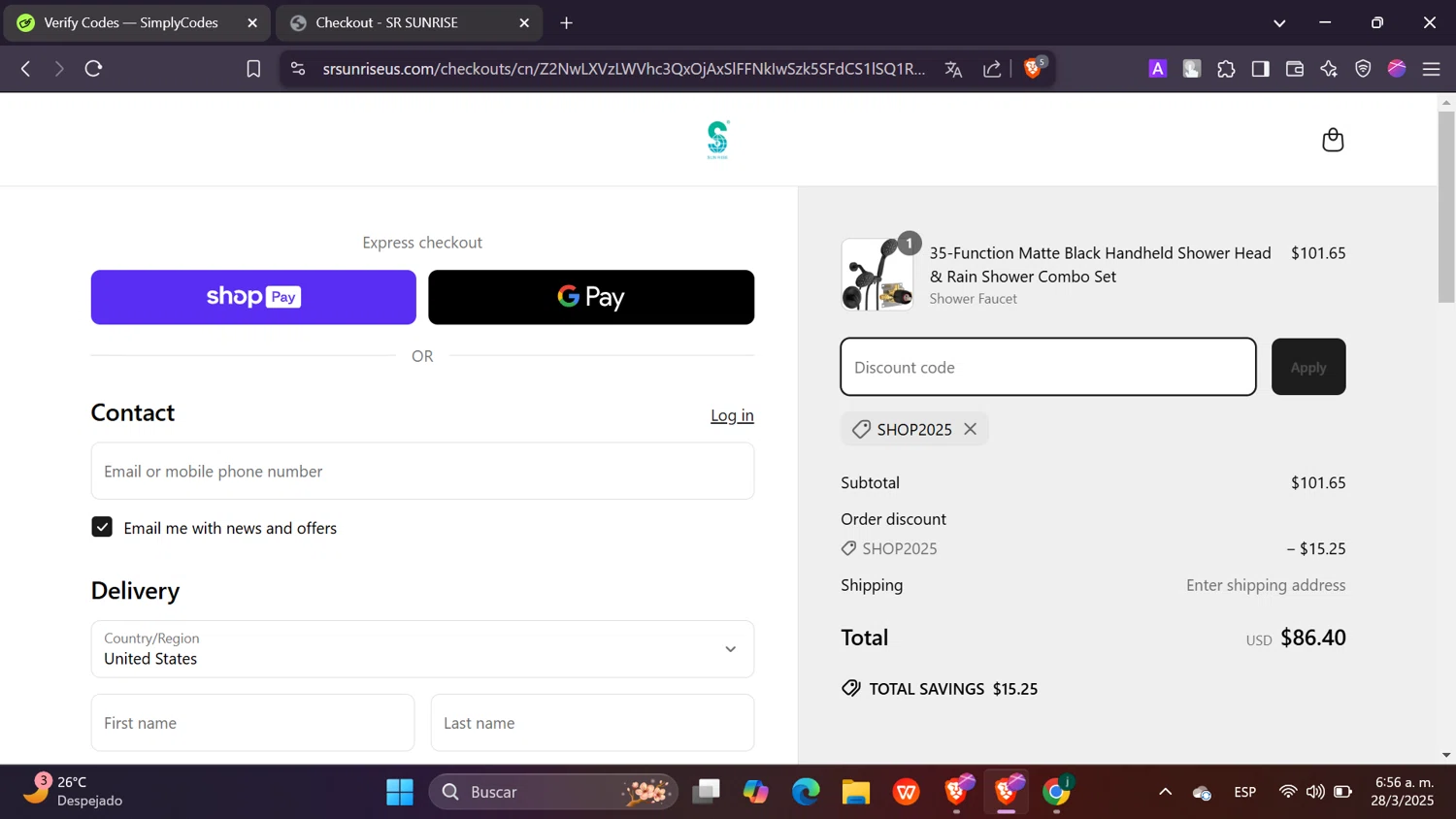
Task: Click the Log in link
Action: (732, 415)
